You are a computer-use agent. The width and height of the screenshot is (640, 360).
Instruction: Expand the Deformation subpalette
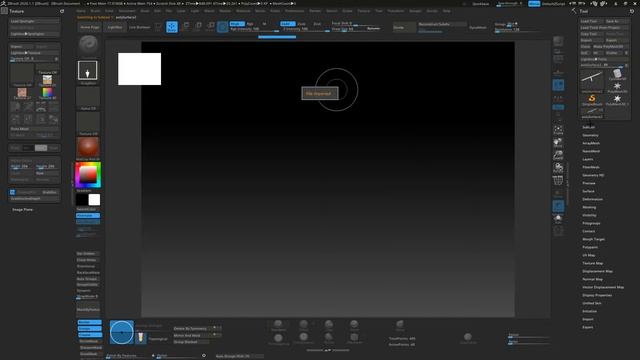point(592,199)
